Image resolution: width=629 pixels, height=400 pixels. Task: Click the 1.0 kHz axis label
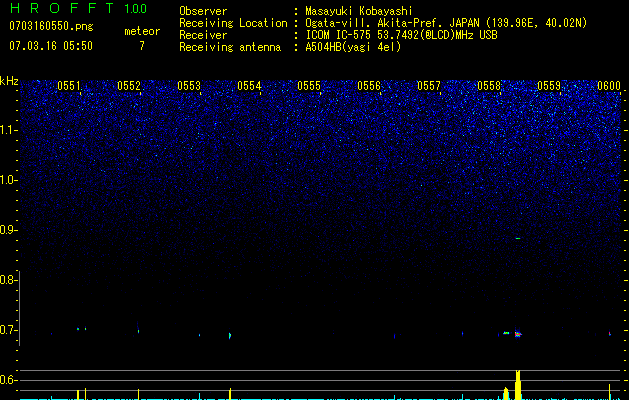coord(8,180)
